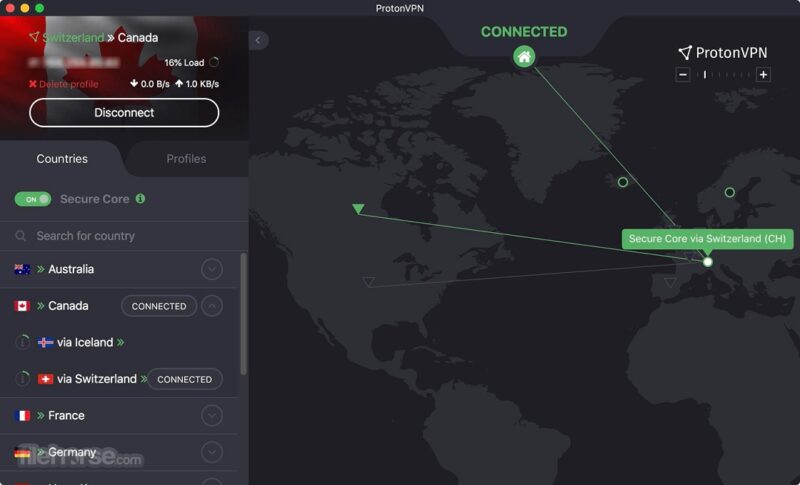Click the country list scrollbar
Screen dimensions: 800x485
(x=243, y=314)
